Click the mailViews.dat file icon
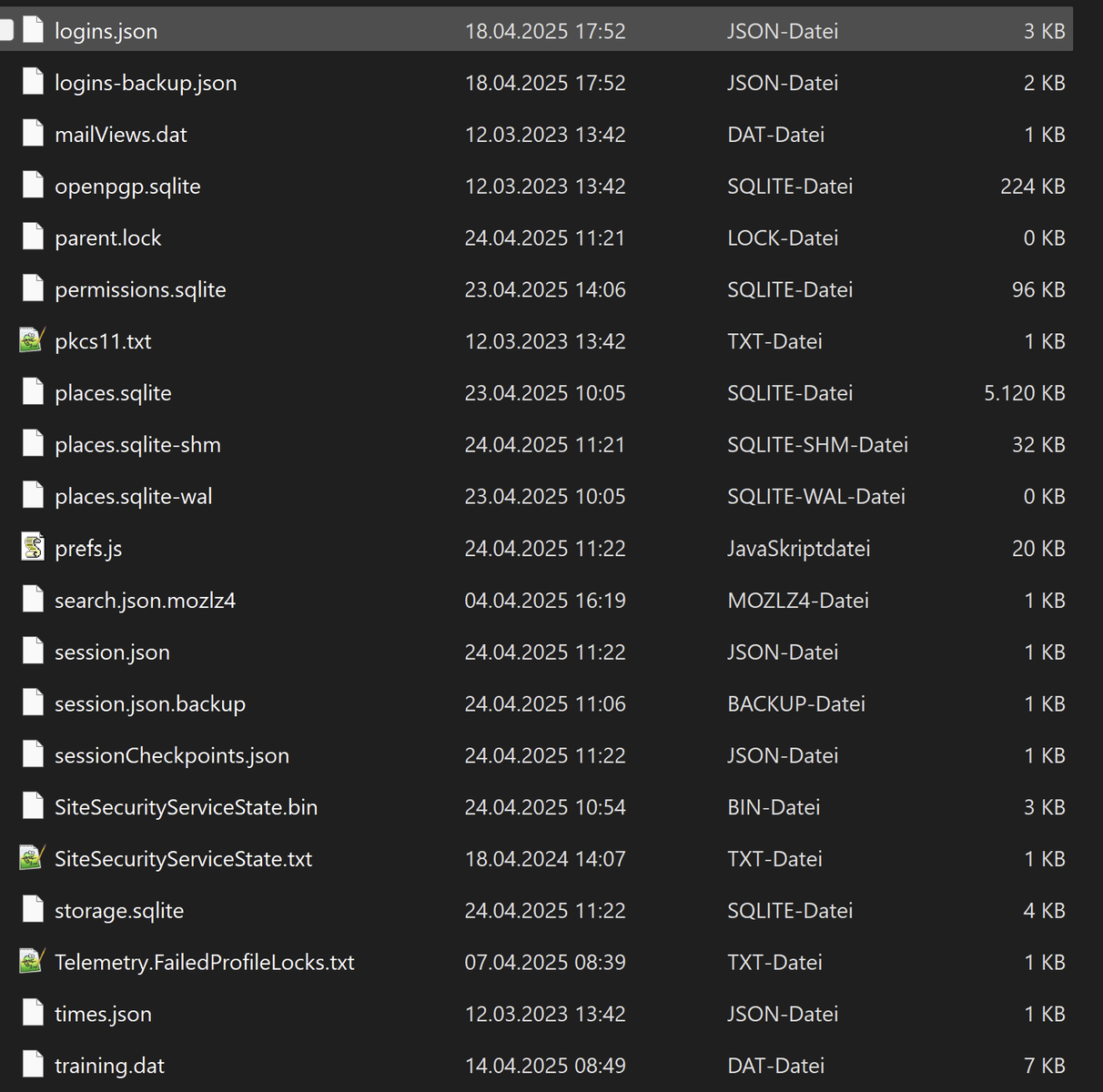1103x1092 pixels. click(x=33, y=134)
